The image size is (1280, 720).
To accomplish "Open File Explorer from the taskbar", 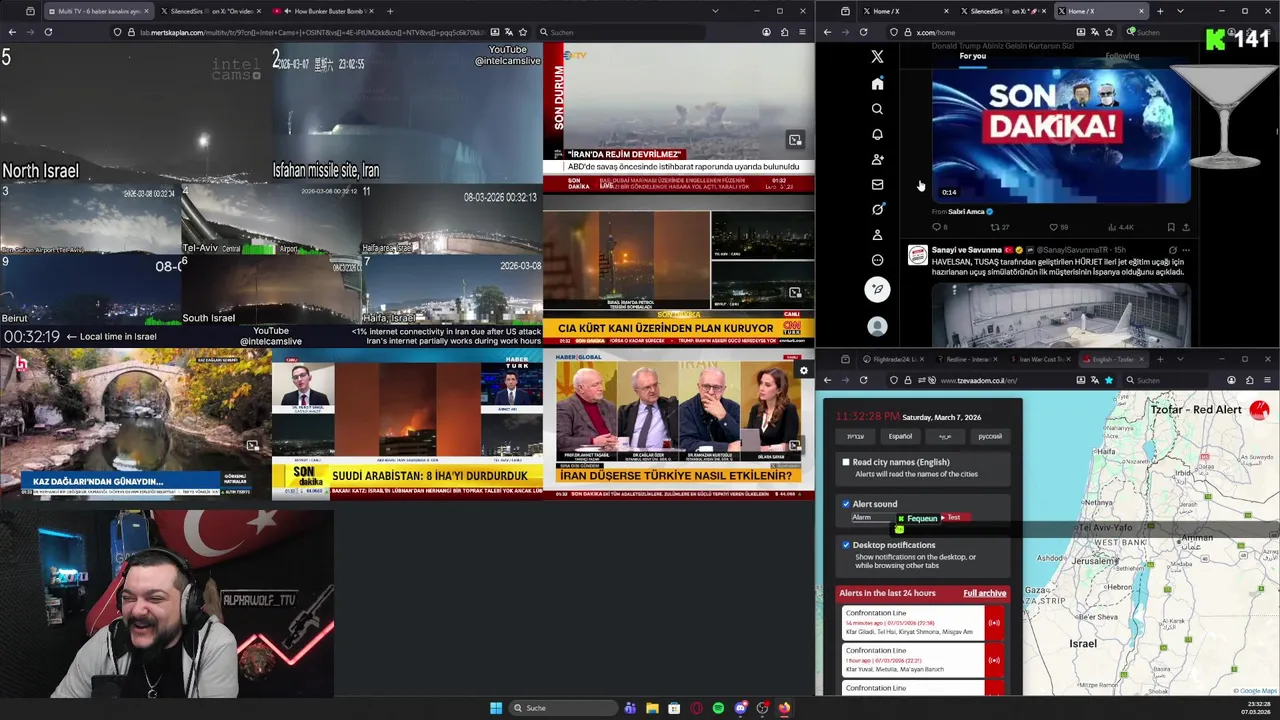I will tap(652, 708).
